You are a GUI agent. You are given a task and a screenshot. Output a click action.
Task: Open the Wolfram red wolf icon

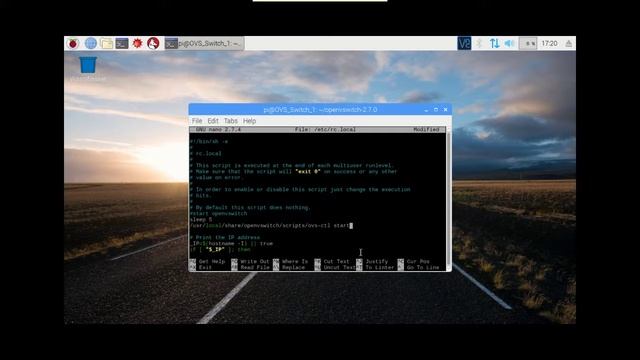(153, 43)
